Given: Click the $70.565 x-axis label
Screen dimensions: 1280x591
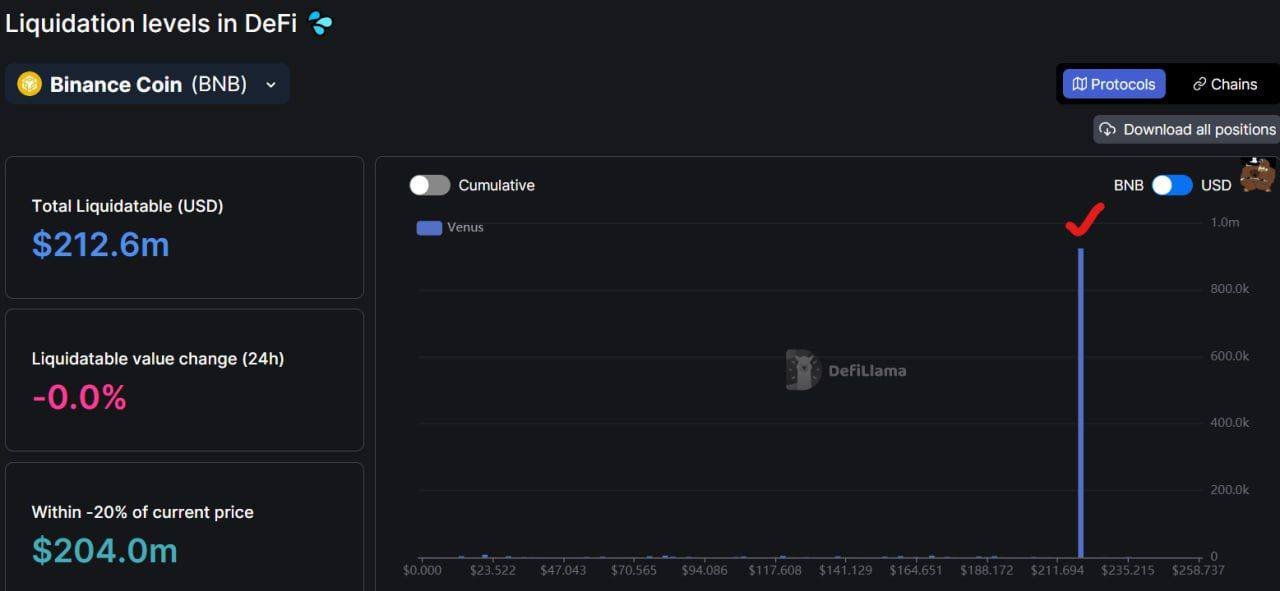Looking at the screenshot, I should 634,570.
